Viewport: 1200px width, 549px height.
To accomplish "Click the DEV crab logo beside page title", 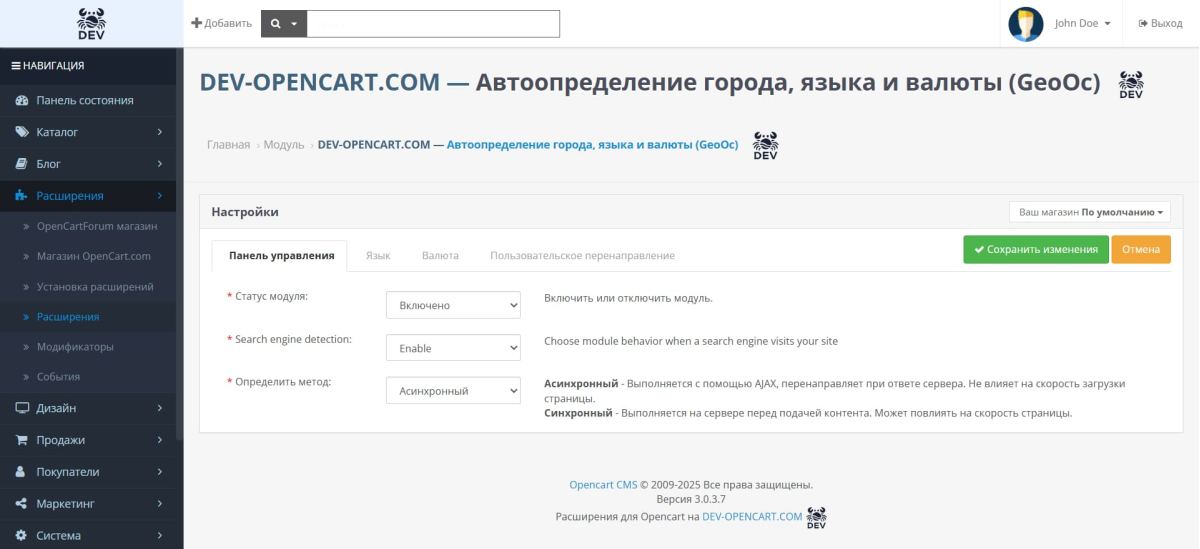I will click(1131, 85).
